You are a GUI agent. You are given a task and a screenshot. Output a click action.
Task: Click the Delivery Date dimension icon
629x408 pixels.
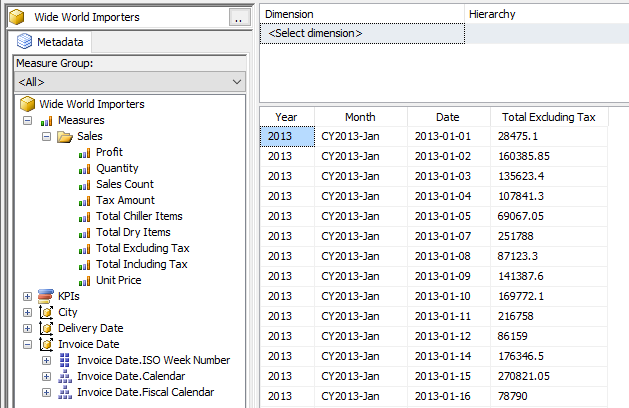(x=46, y=328)
